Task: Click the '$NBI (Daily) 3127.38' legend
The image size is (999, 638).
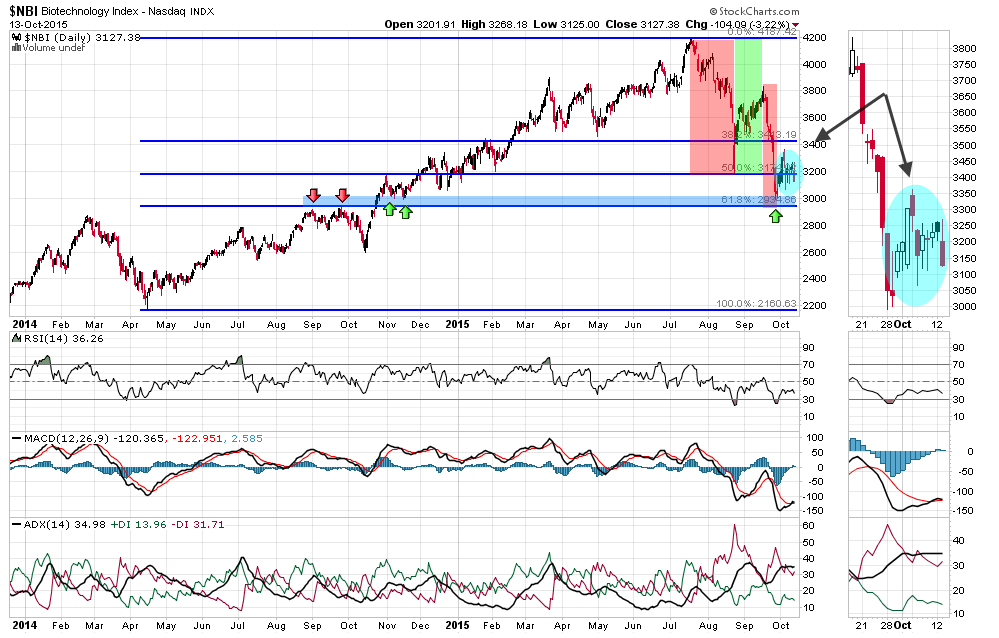Action: pos(82,38)
